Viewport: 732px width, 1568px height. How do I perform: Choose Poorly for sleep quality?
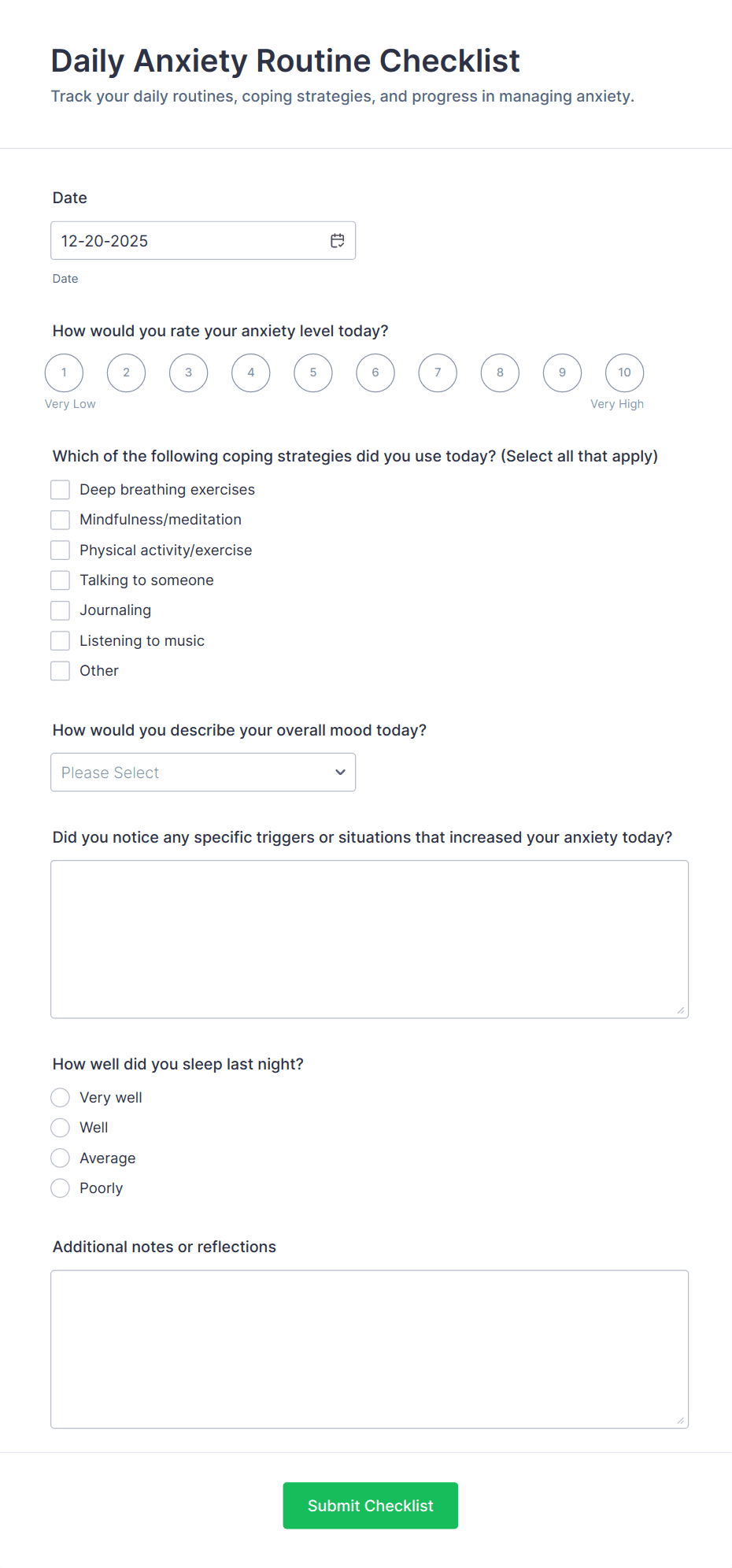[61, 1188]
